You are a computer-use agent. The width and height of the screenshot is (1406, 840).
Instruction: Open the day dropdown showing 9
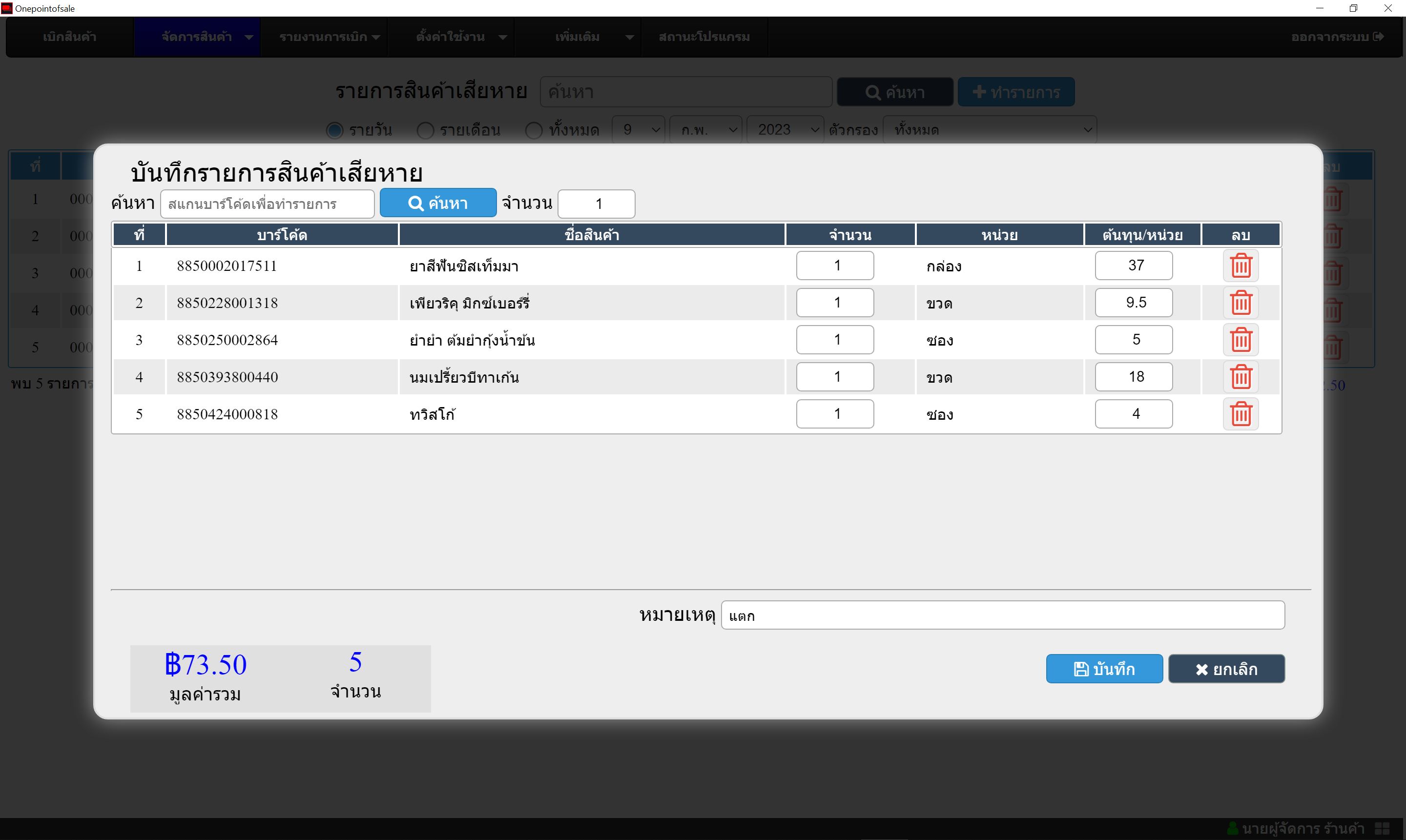pyautogui.click(x=639, y=130)
